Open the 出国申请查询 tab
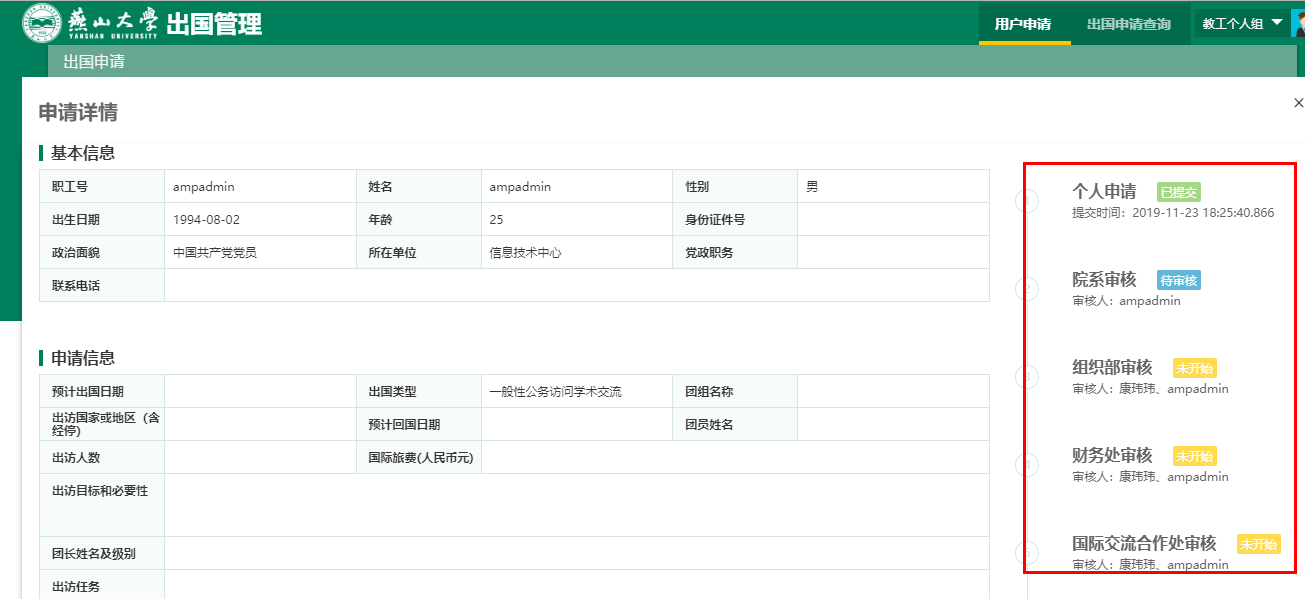The width and height of the screenshot is (1305, 599). pyautogui.click(x=1128, y=23)
